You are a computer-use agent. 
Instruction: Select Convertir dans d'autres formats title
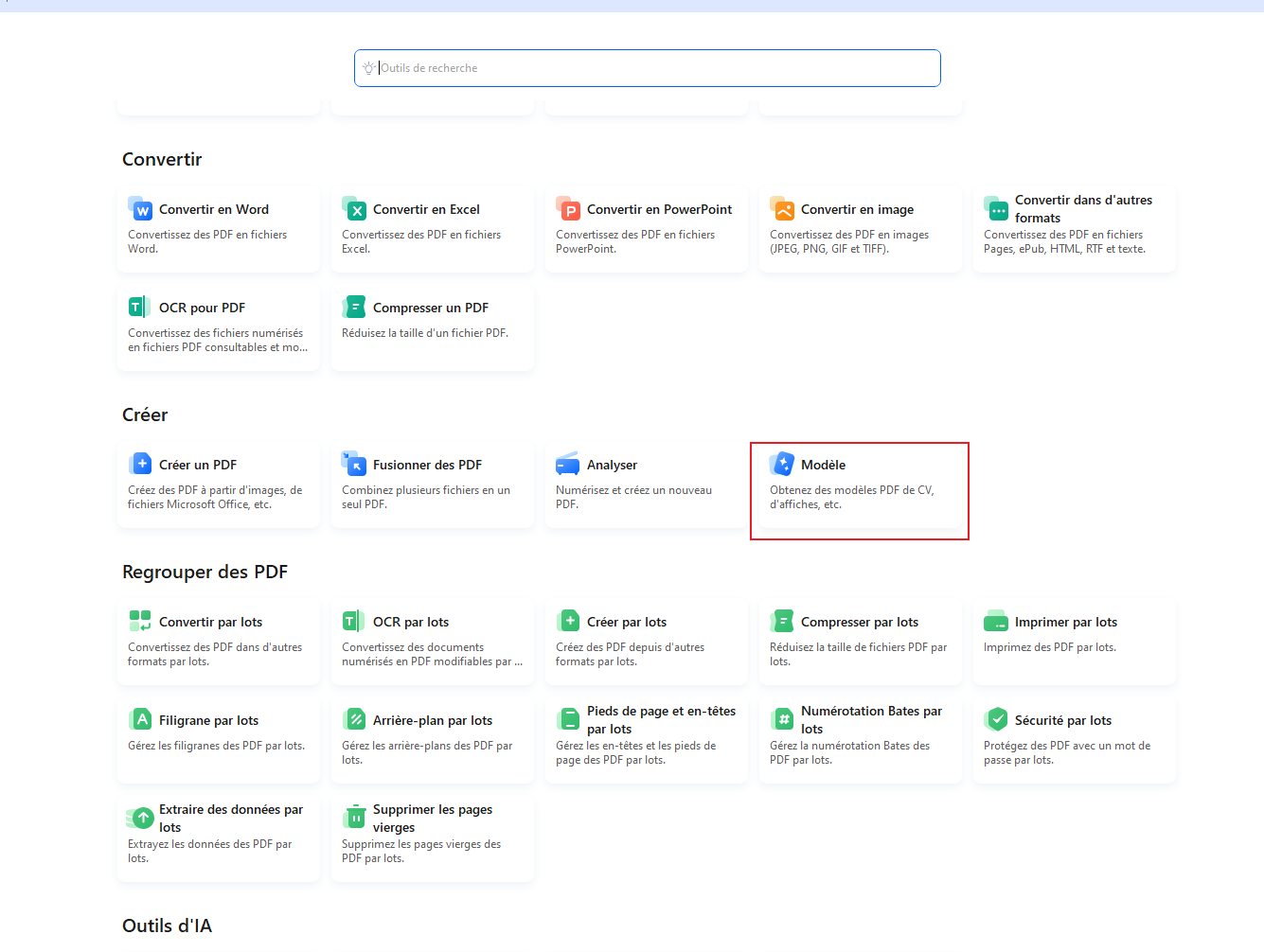pos(1083,208)
